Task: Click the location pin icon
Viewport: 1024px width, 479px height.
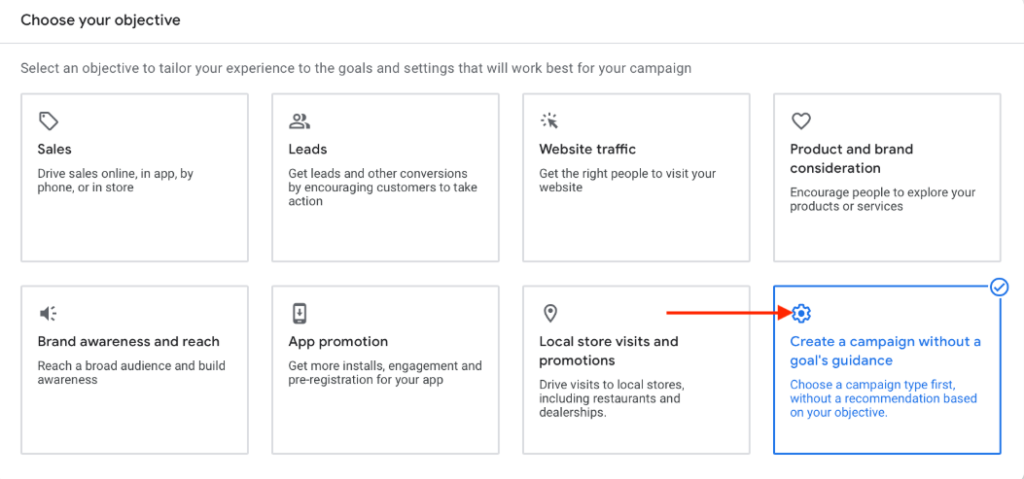Action: click(550, 314)
